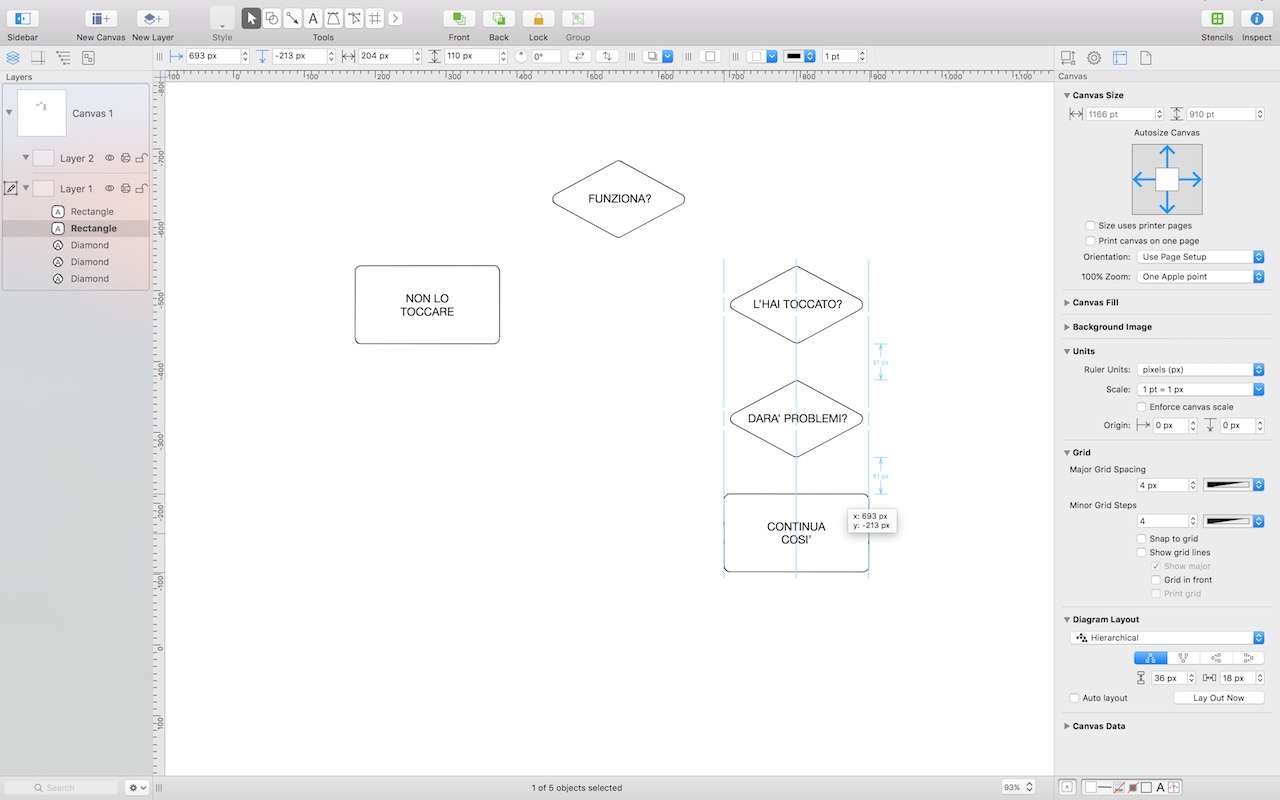Select the NON LO TOCCARE rectangle on canvas
Image resolution: width=1280 pixels, height=800 pixels.
[x=427, y=305]
